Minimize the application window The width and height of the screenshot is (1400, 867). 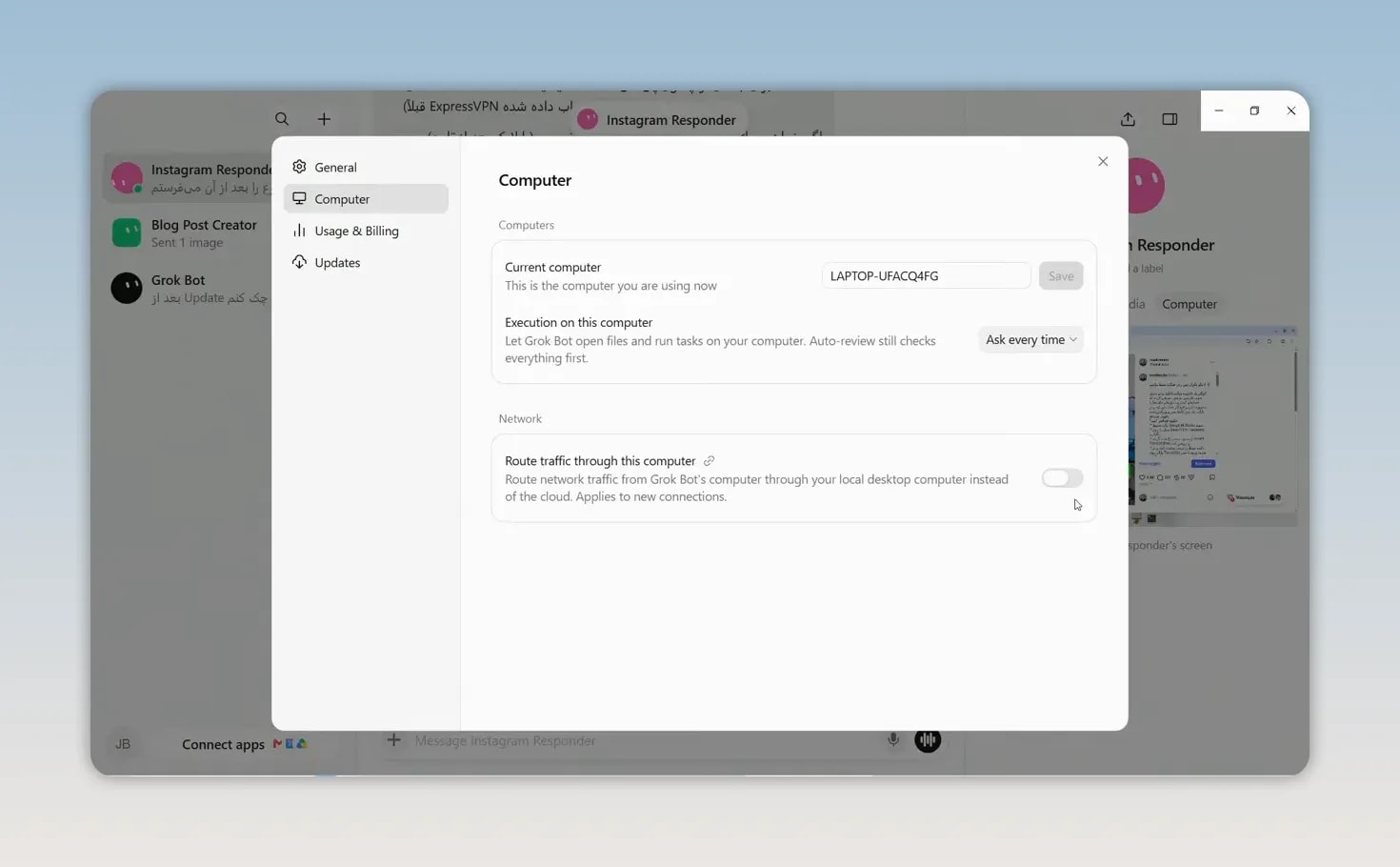pos(1219,111)
